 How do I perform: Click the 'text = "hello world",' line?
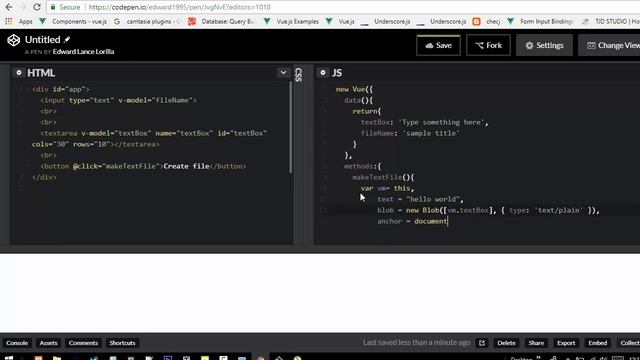pyautogui.click(x=420, y=199)
